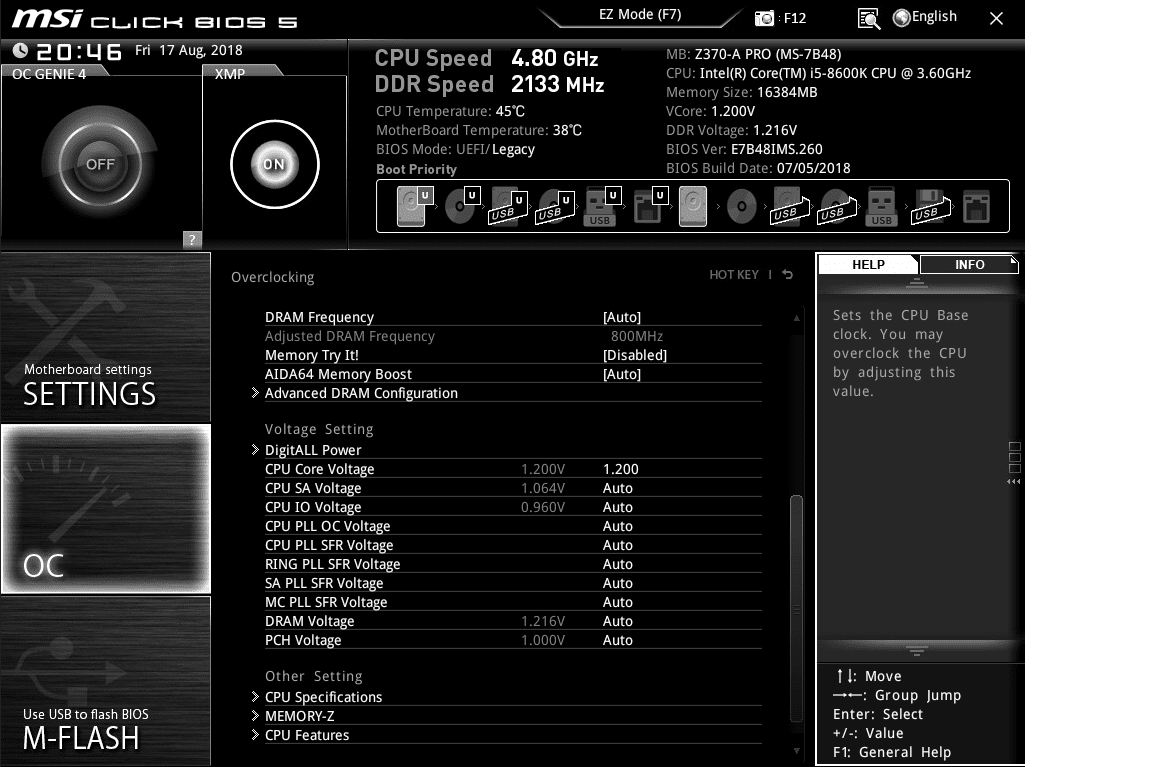Set the MC PLL SFR Voltage value
The image size is (1152, 767).
[x=618, y=602]
